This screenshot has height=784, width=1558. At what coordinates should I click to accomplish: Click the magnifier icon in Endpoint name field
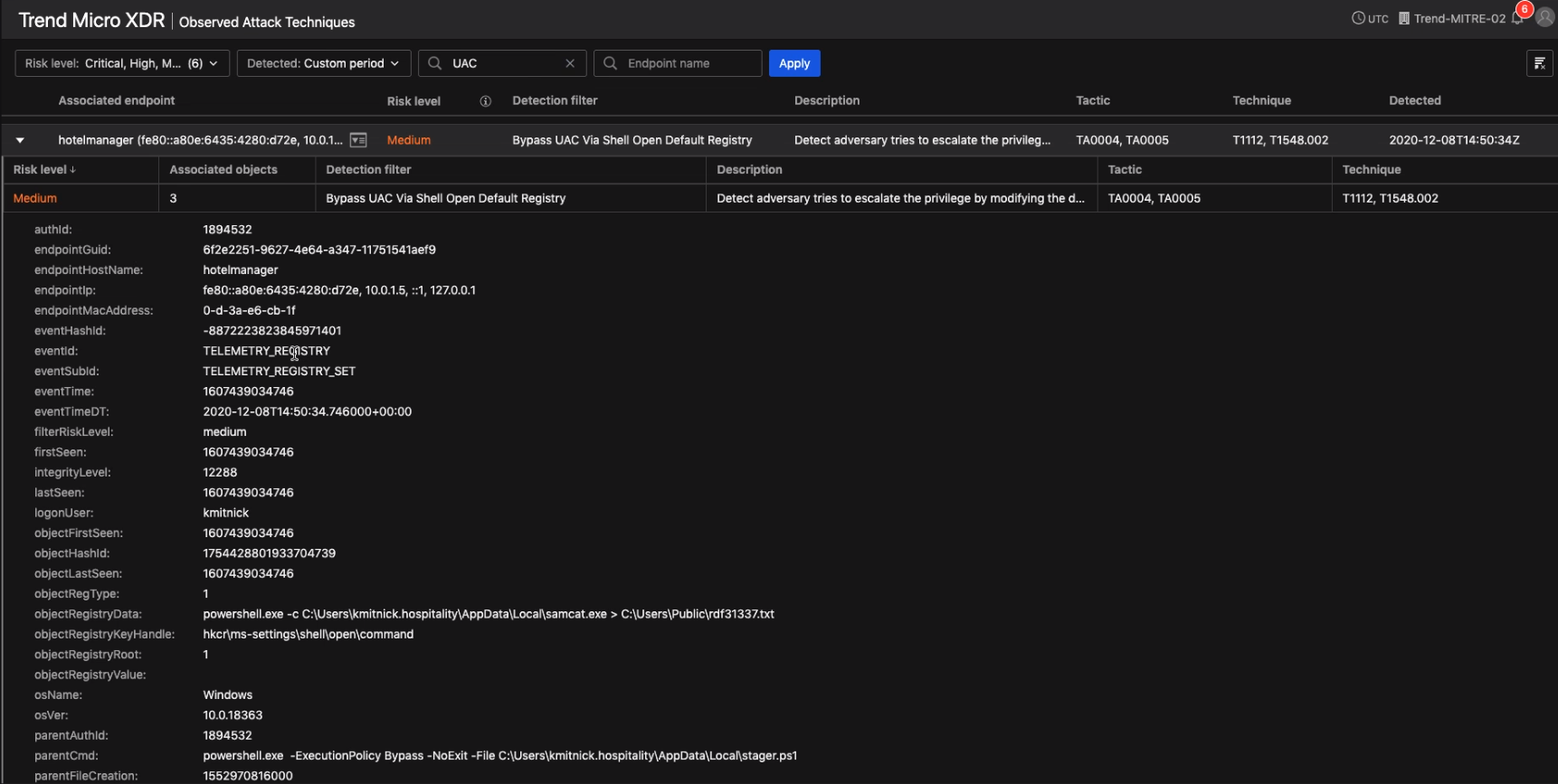tap(611, 63)
